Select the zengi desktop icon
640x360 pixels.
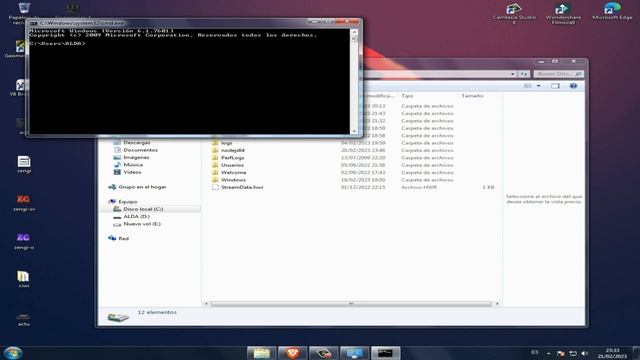tap(24, 164)
